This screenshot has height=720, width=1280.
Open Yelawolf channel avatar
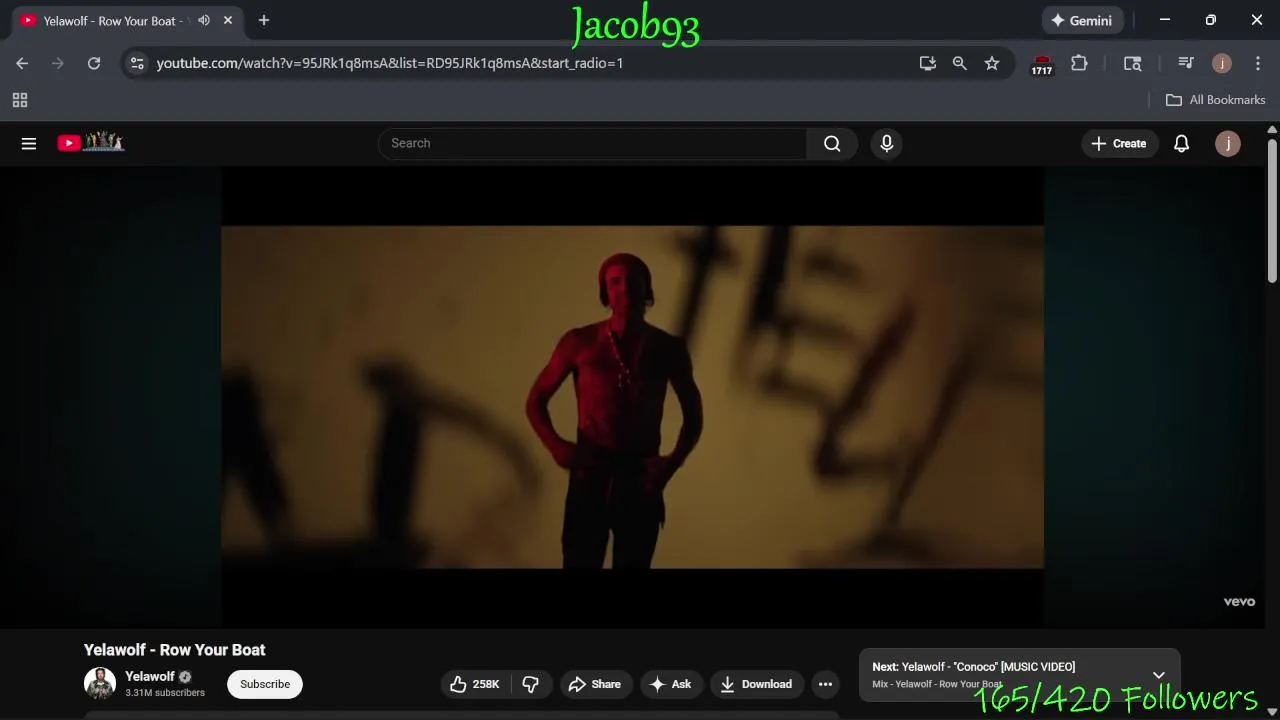pos(100,684)
